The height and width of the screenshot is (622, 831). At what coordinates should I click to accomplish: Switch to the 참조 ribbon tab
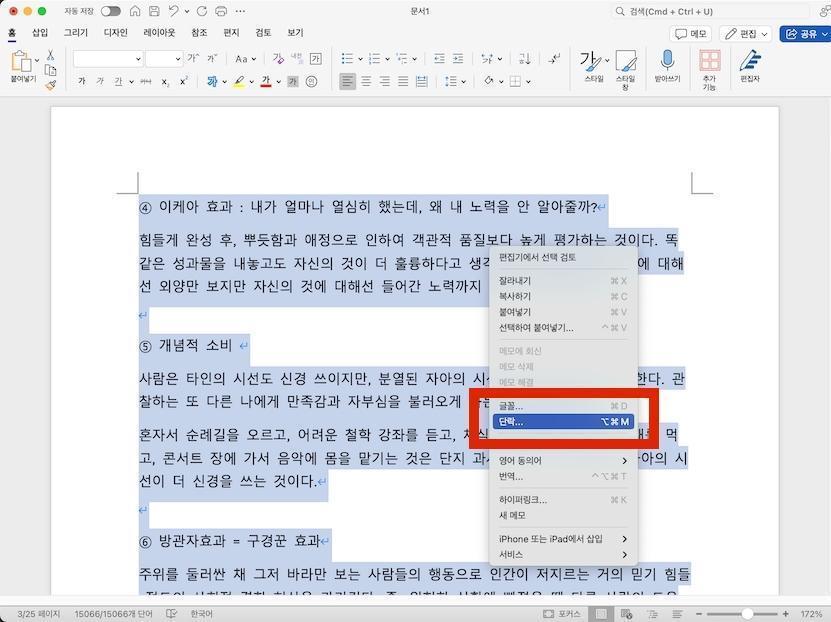199,33
